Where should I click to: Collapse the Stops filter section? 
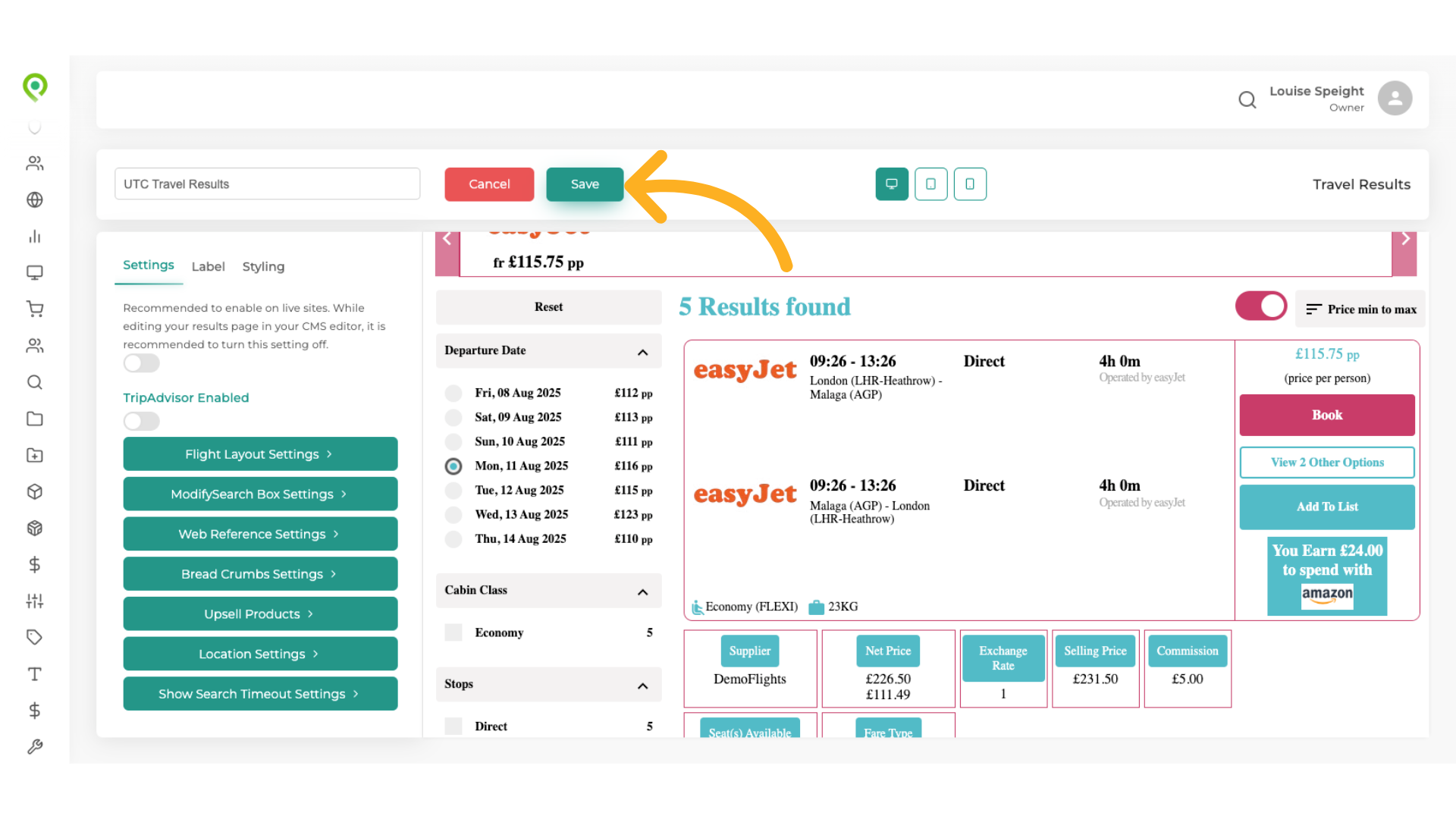642,686
